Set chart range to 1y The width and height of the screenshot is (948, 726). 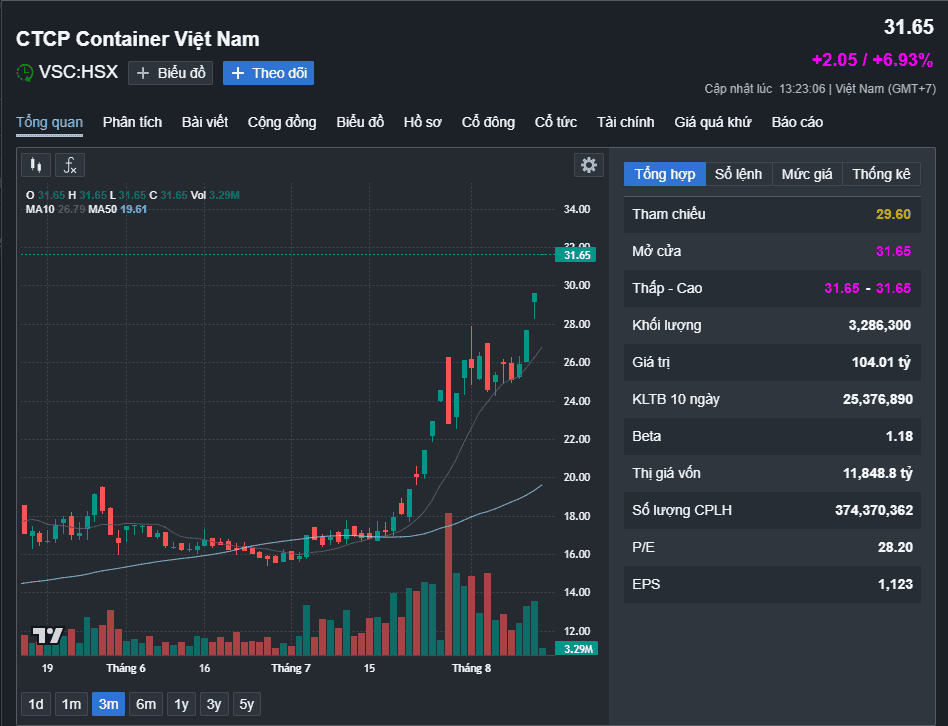point(181,704)
